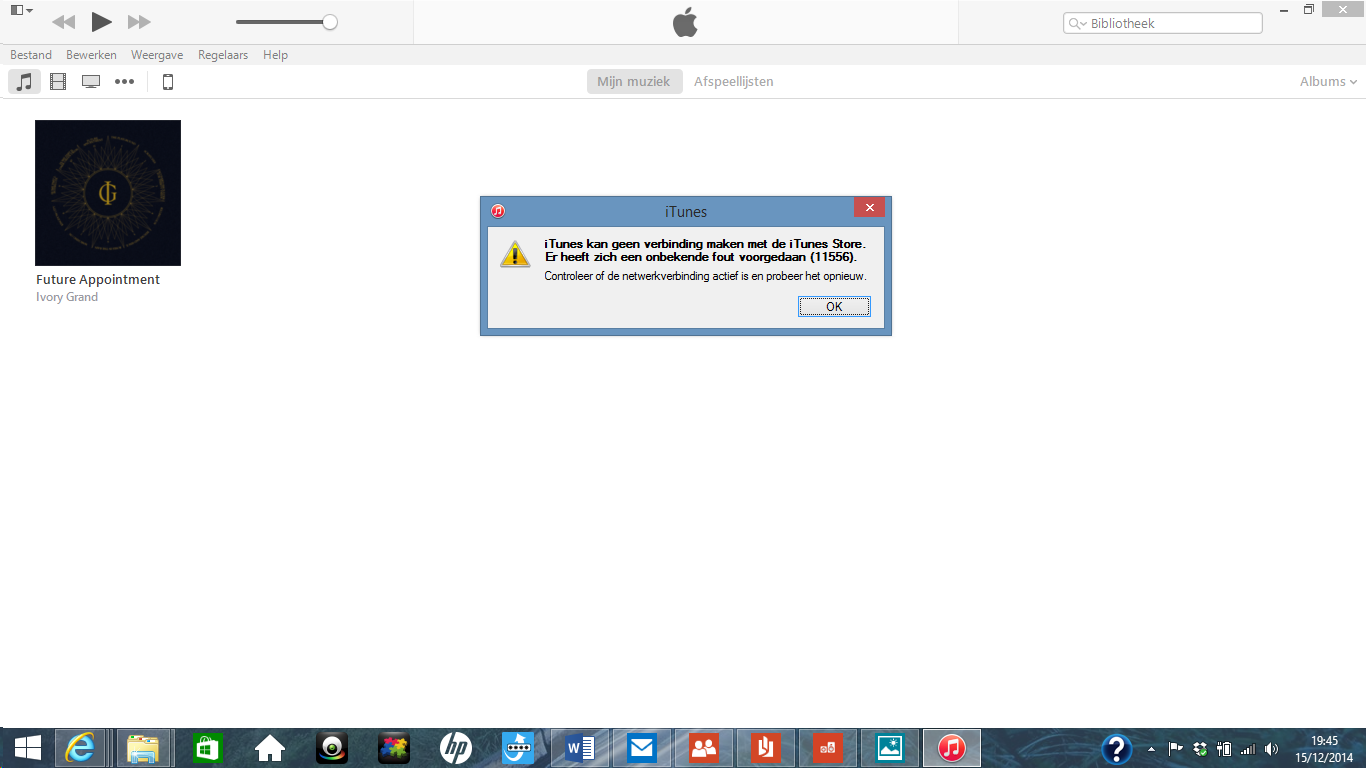Open the Windows Store taskbar icon
The height and width of the screenshot is (768, 1366).
tap(207, 748)
